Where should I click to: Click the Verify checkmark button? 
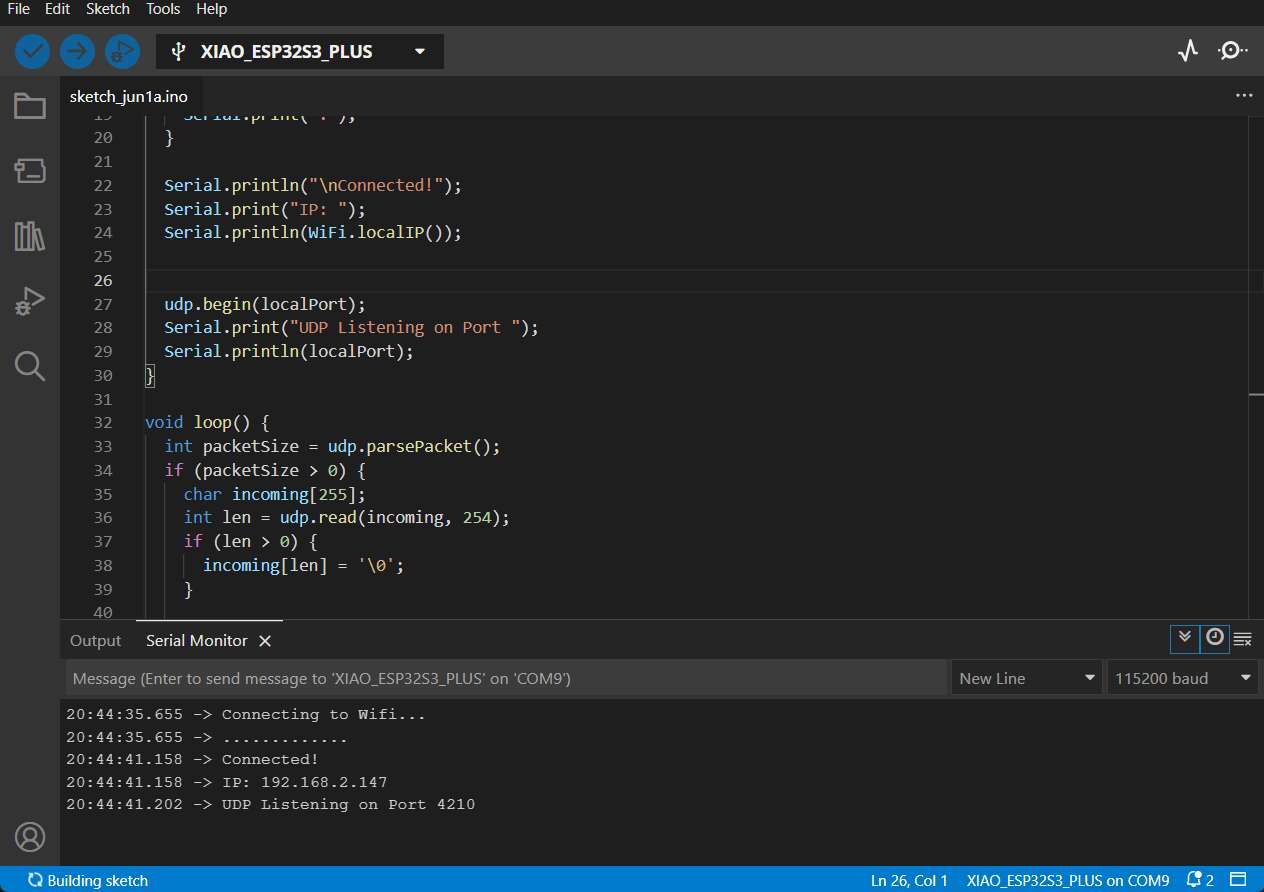[x=32, y=51]
